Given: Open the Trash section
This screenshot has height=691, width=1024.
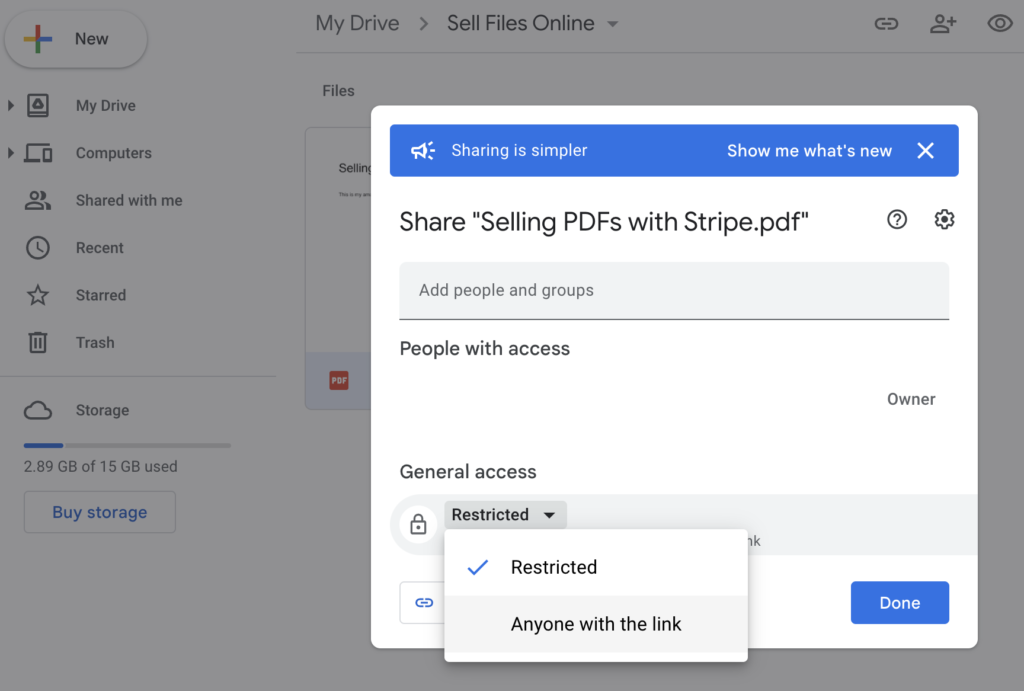Looking at the screenshot, I should coord(95,342).
